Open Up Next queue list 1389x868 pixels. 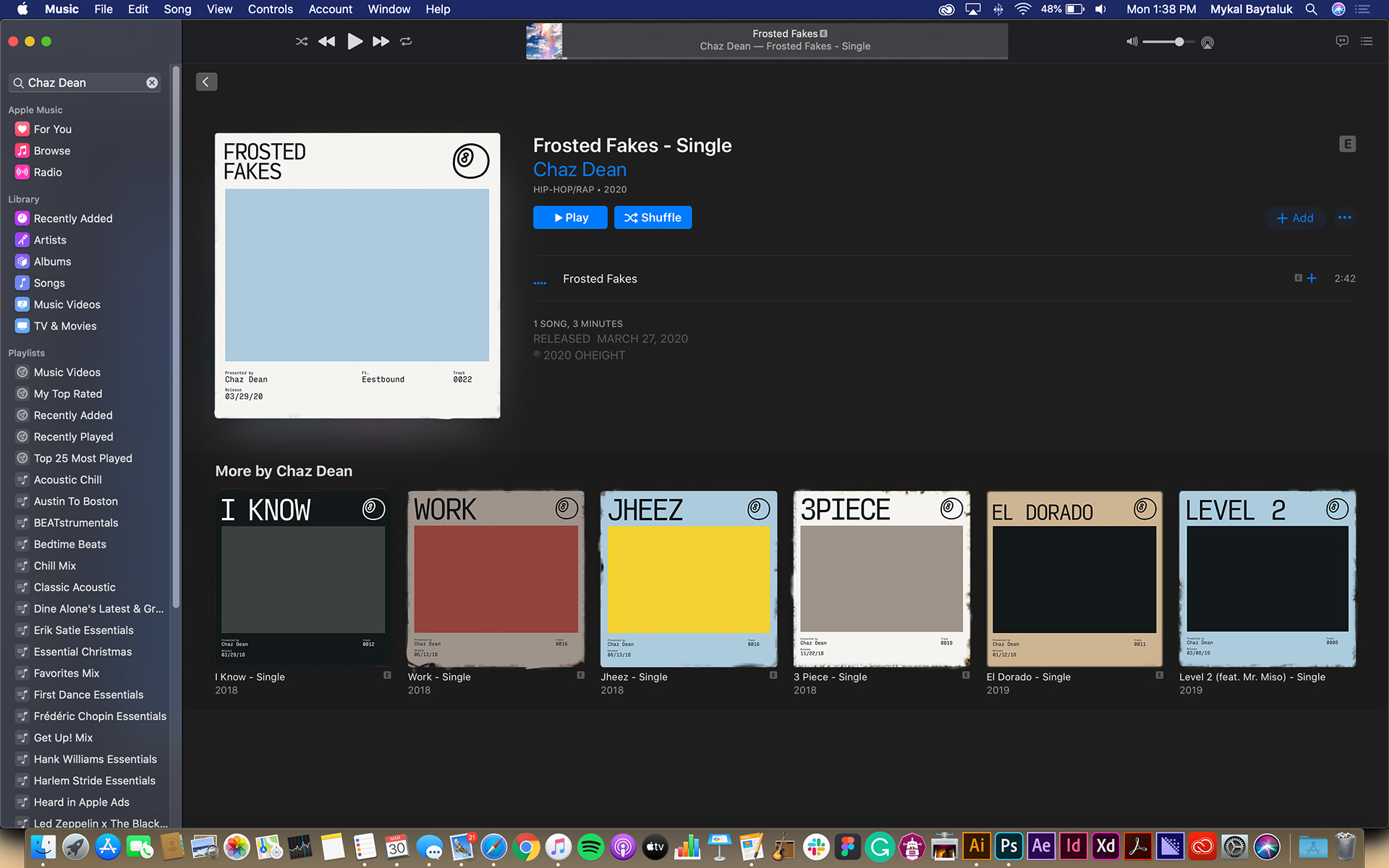[x=1367, y=41]
